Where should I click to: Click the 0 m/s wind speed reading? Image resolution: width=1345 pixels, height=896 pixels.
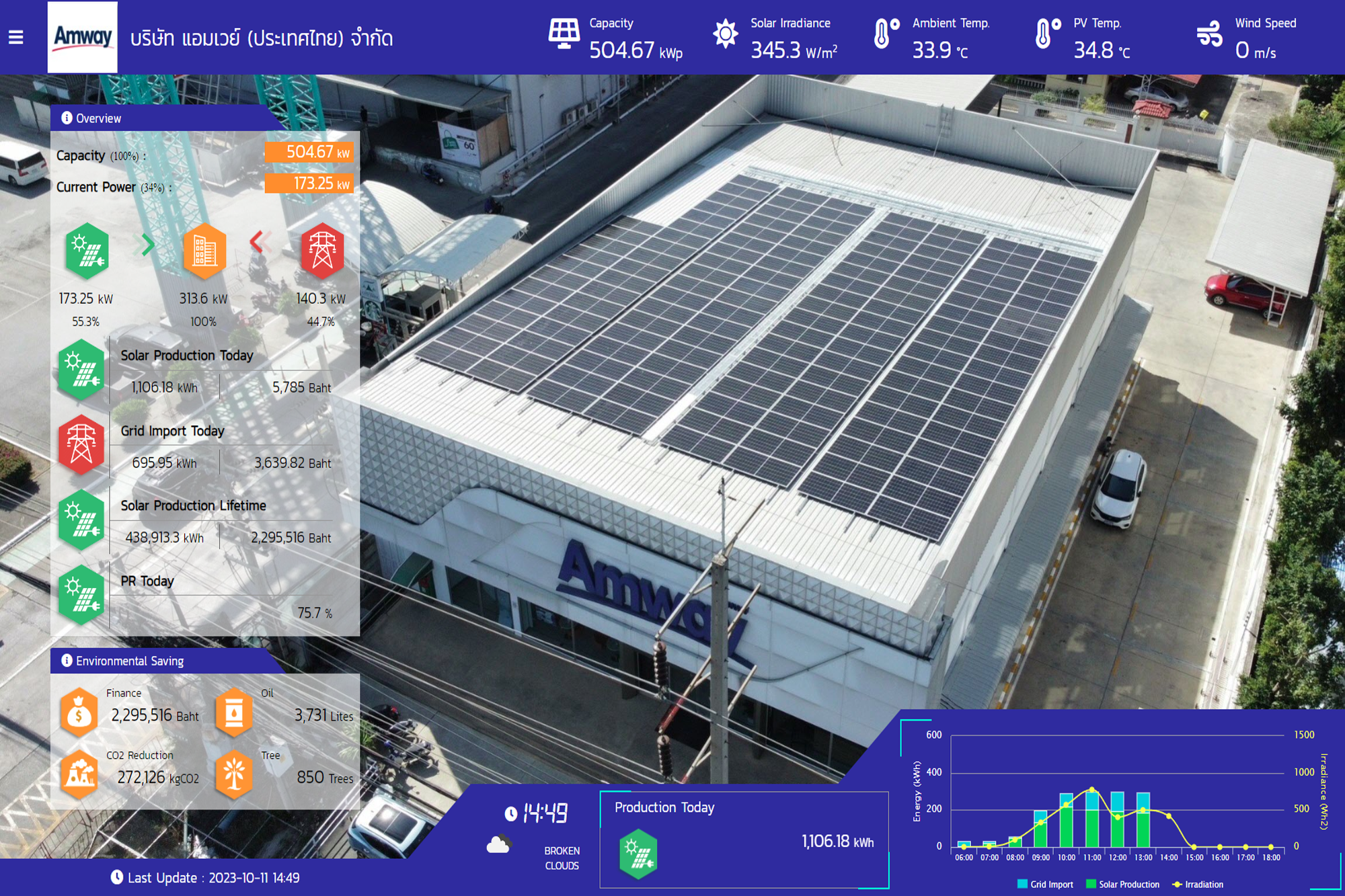coord(1256,50)
